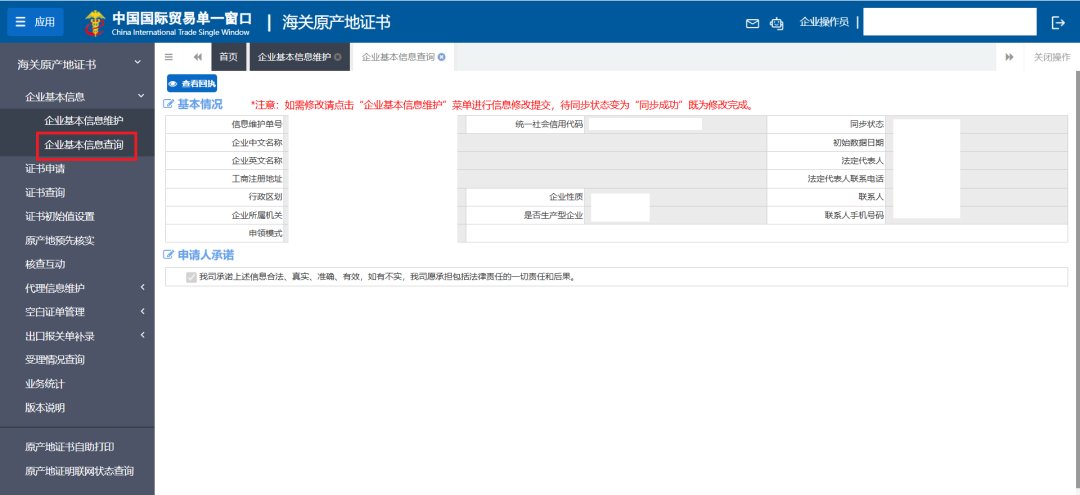Expand the 代理信息维护 sidebar group
1080x495 pixels.
(x=77, y=288)
